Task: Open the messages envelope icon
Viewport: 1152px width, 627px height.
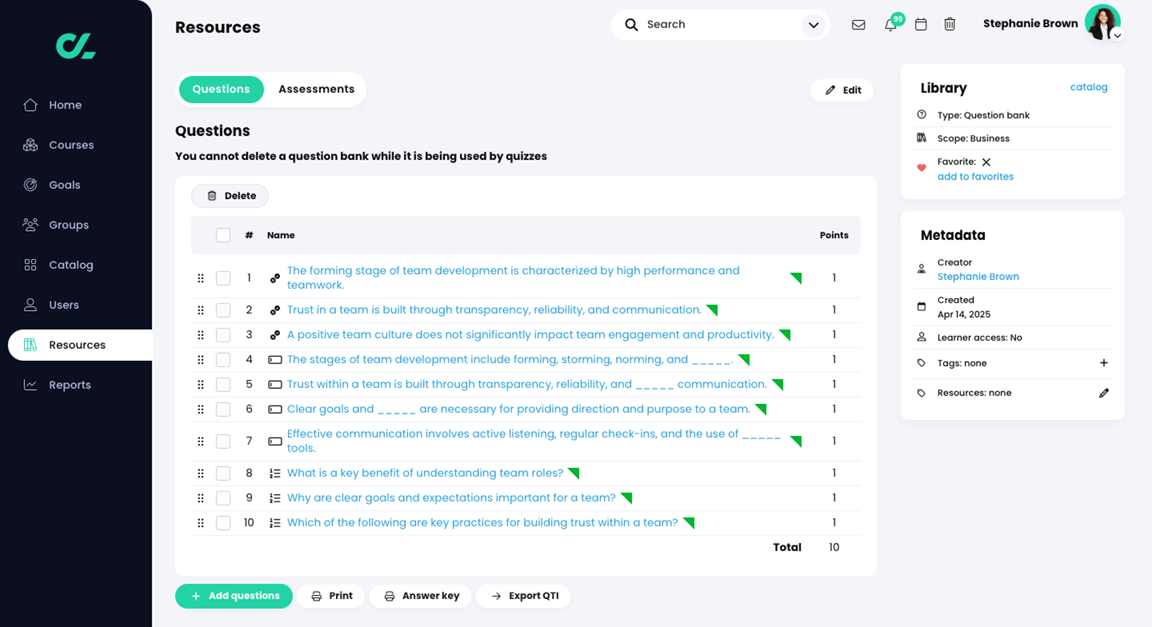Action: [858, 24]
